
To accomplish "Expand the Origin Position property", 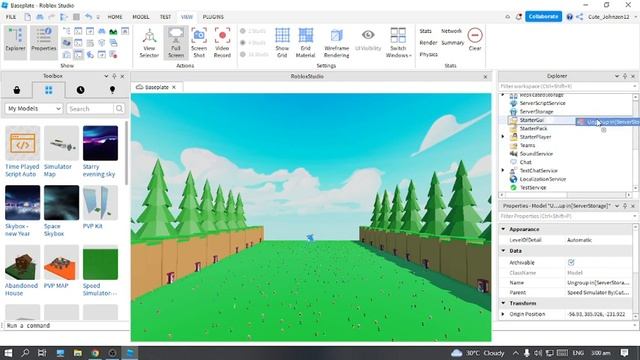I will pyautogui.click(x=503, y=314).
